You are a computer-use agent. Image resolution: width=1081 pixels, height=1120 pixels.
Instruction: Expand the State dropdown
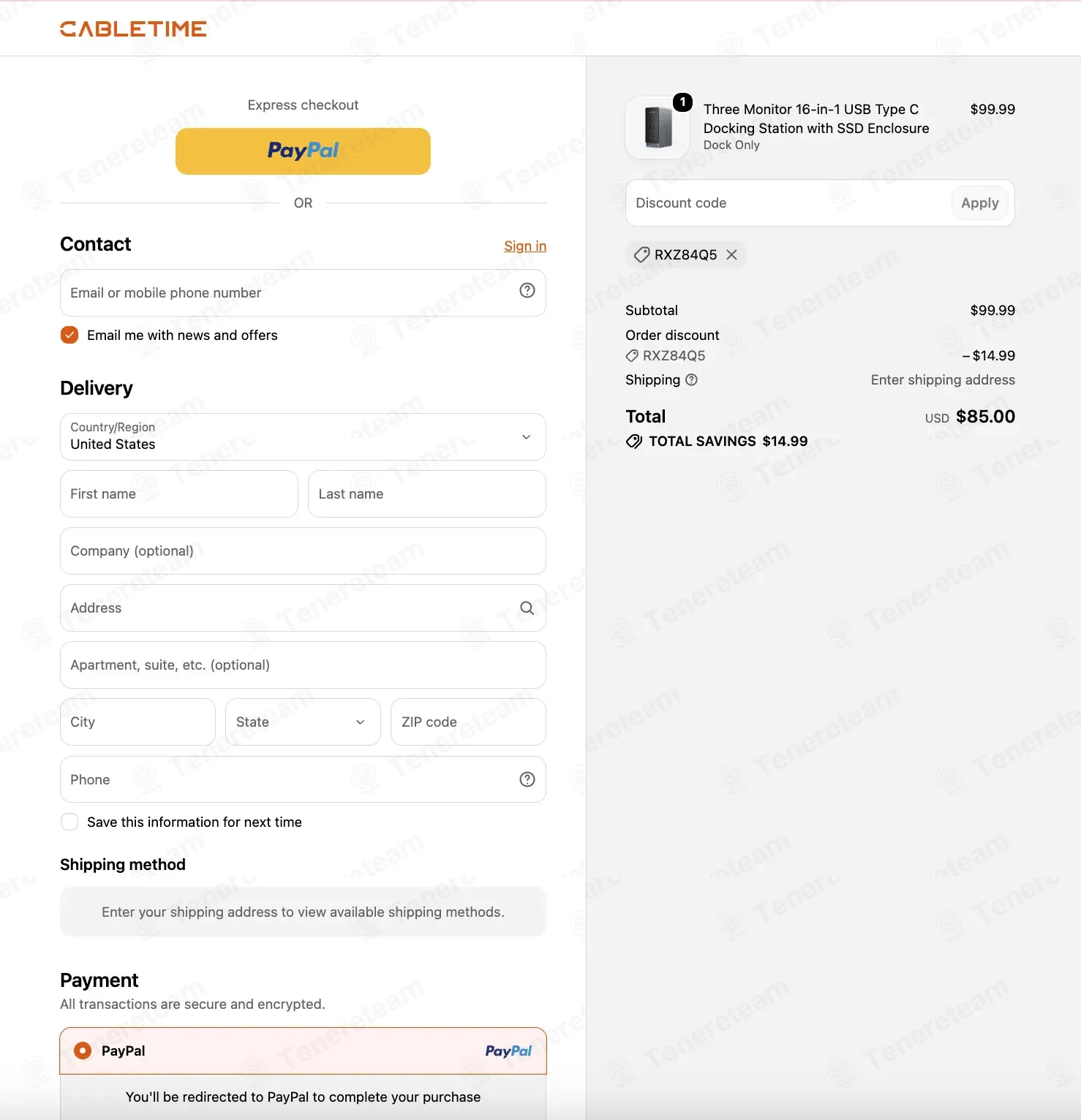tap(303, 722)
